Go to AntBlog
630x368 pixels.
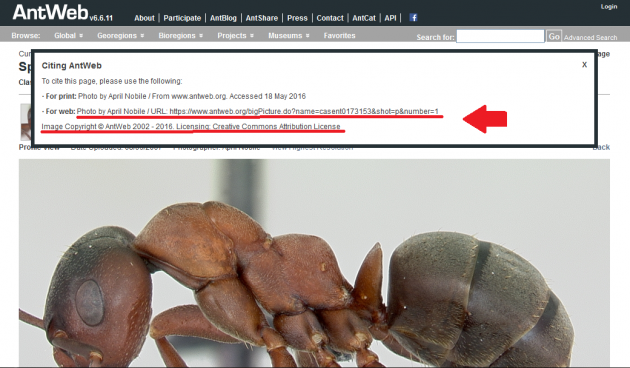point(223,18)
